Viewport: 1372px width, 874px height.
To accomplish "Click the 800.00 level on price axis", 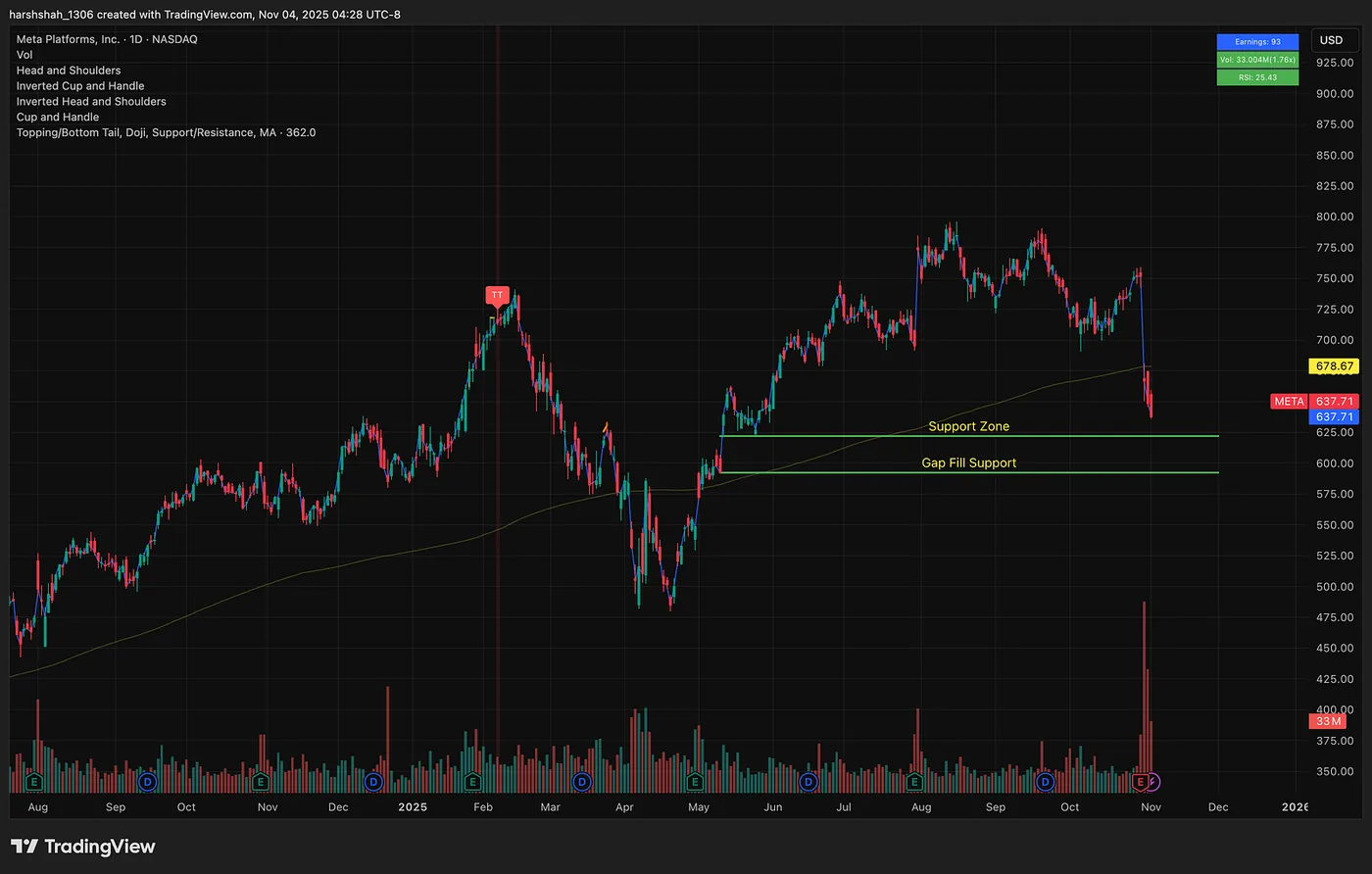I will (x=1335, y=218).
